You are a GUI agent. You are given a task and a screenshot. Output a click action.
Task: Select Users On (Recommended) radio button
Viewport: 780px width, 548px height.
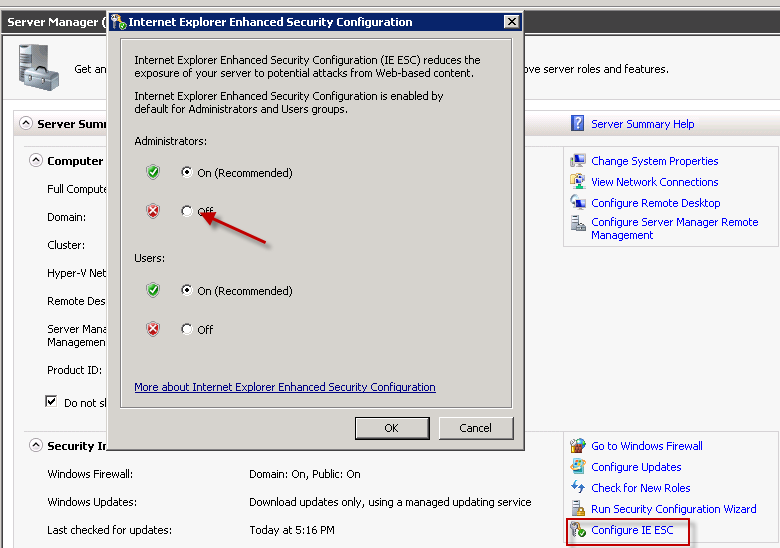pyautogui.click(x=187, y=289)
